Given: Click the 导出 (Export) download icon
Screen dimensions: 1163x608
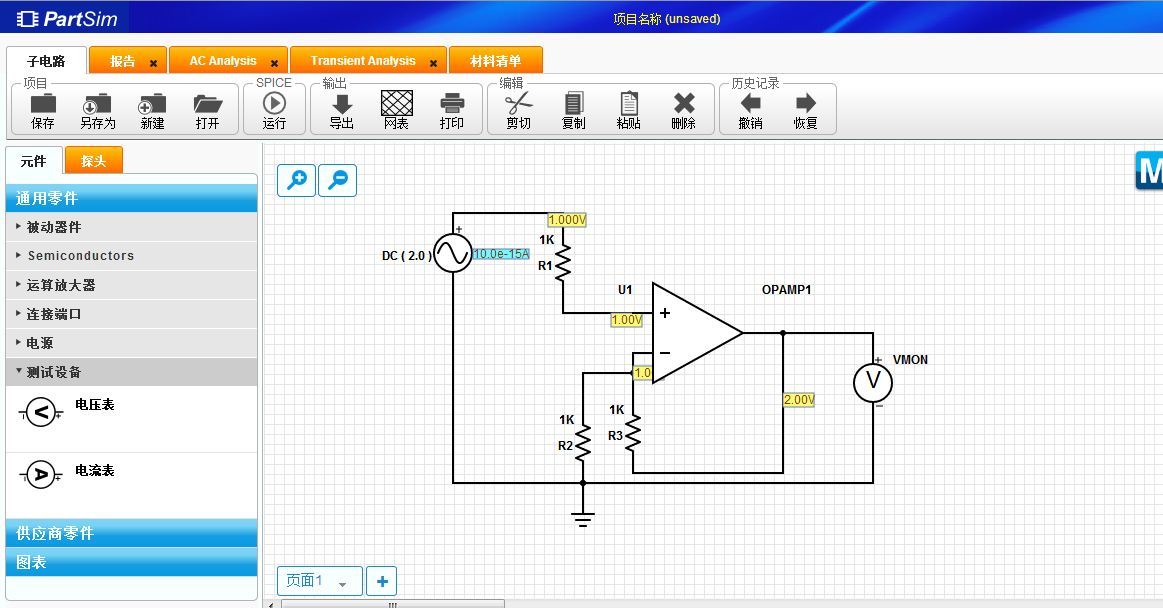Looking at the screenshot, I should coord(342,104).
